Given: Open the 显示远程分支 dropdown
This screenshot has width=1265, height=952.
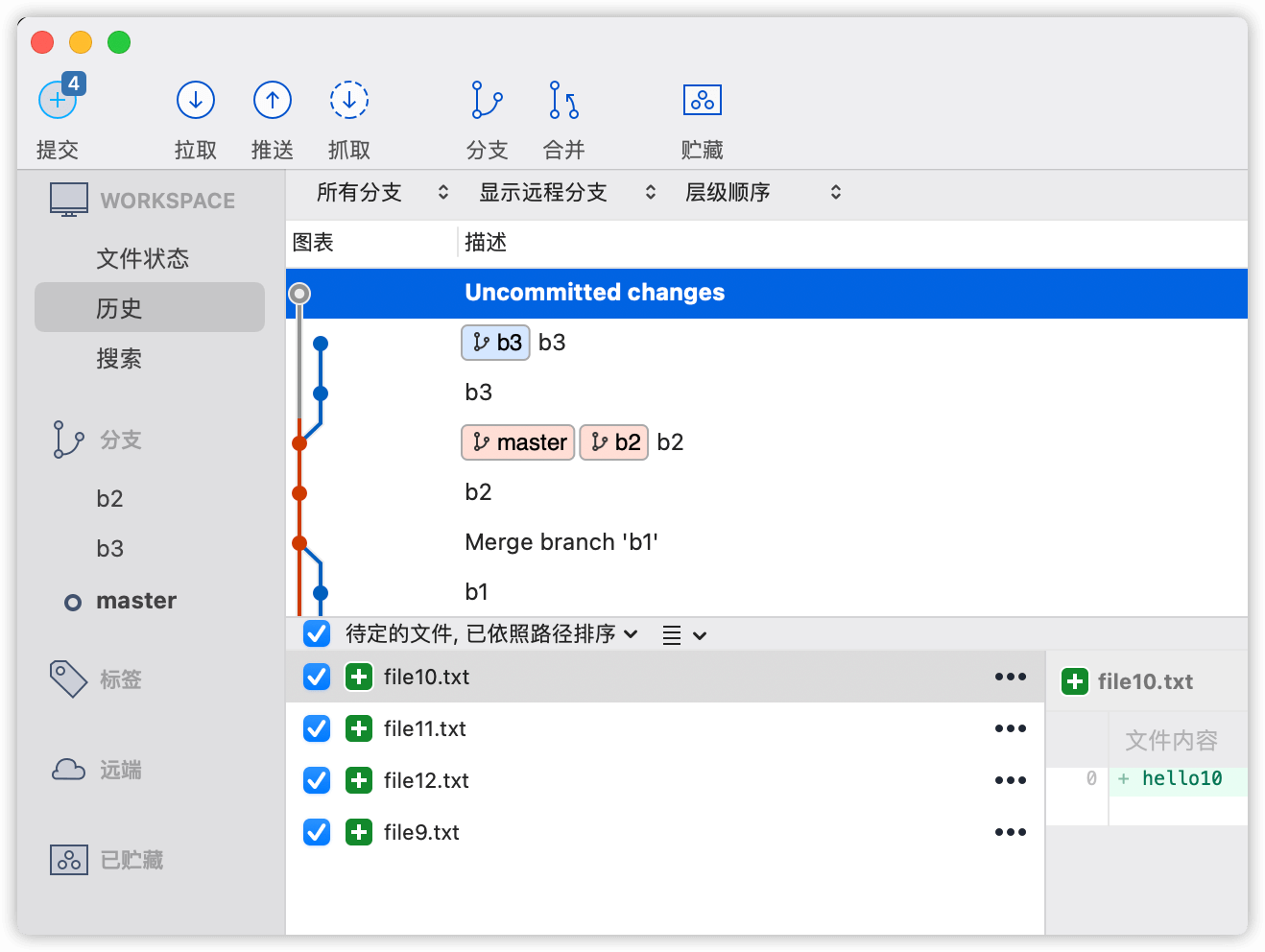Looking at the screenshot, I should 567,192.
